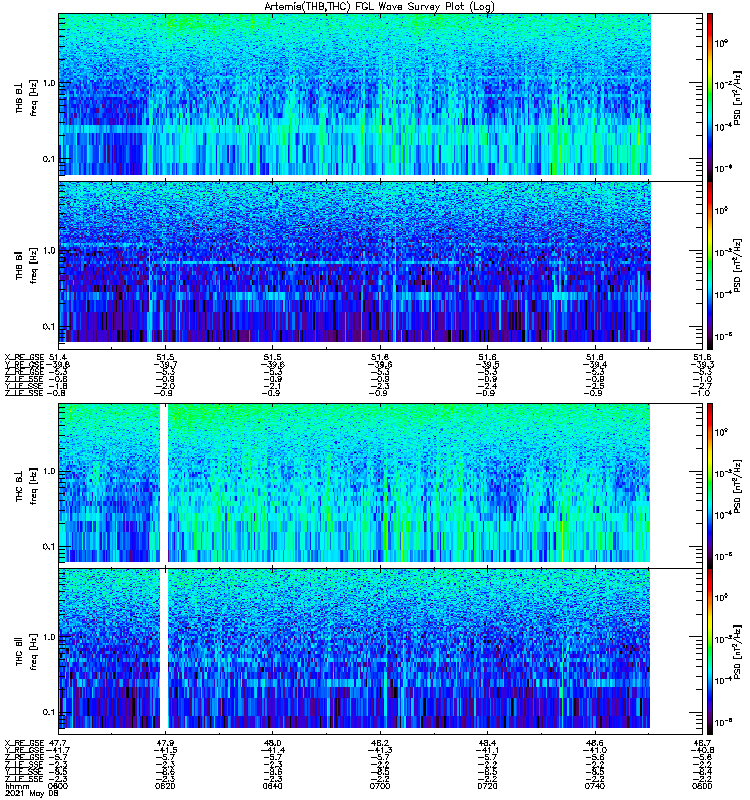The height and width of the screenshot is (800, 750).
Task: Click the plot title 'Artemis(THB,THC) FGL Wave Survey Plot (Log)'
Action: (x=379, y=6)
